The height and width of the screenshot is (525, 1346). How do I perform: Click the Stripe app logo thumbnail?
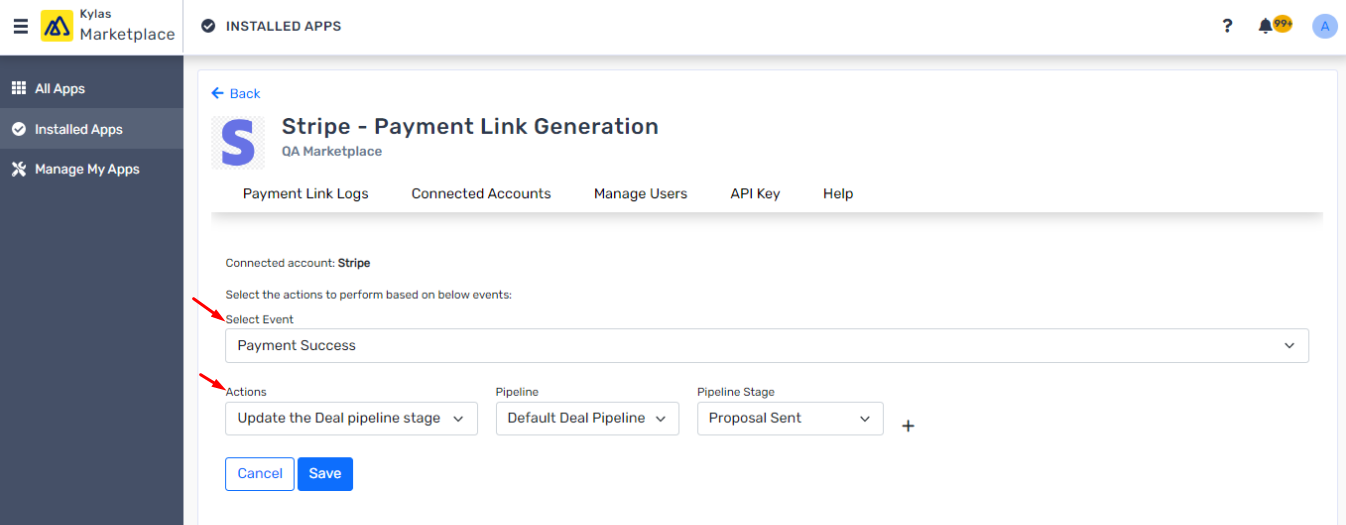pyautogui.click(x=238, y=142)
